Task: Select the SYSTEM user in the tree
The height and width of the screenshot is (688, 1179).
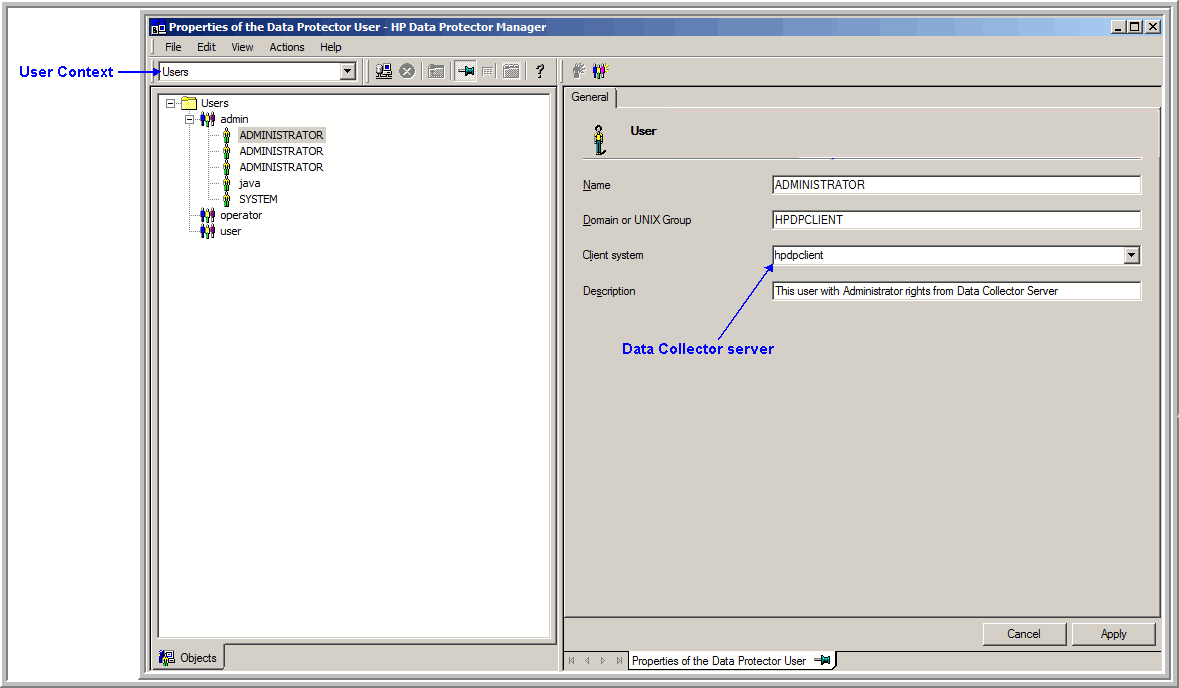Action: point(257,199)
